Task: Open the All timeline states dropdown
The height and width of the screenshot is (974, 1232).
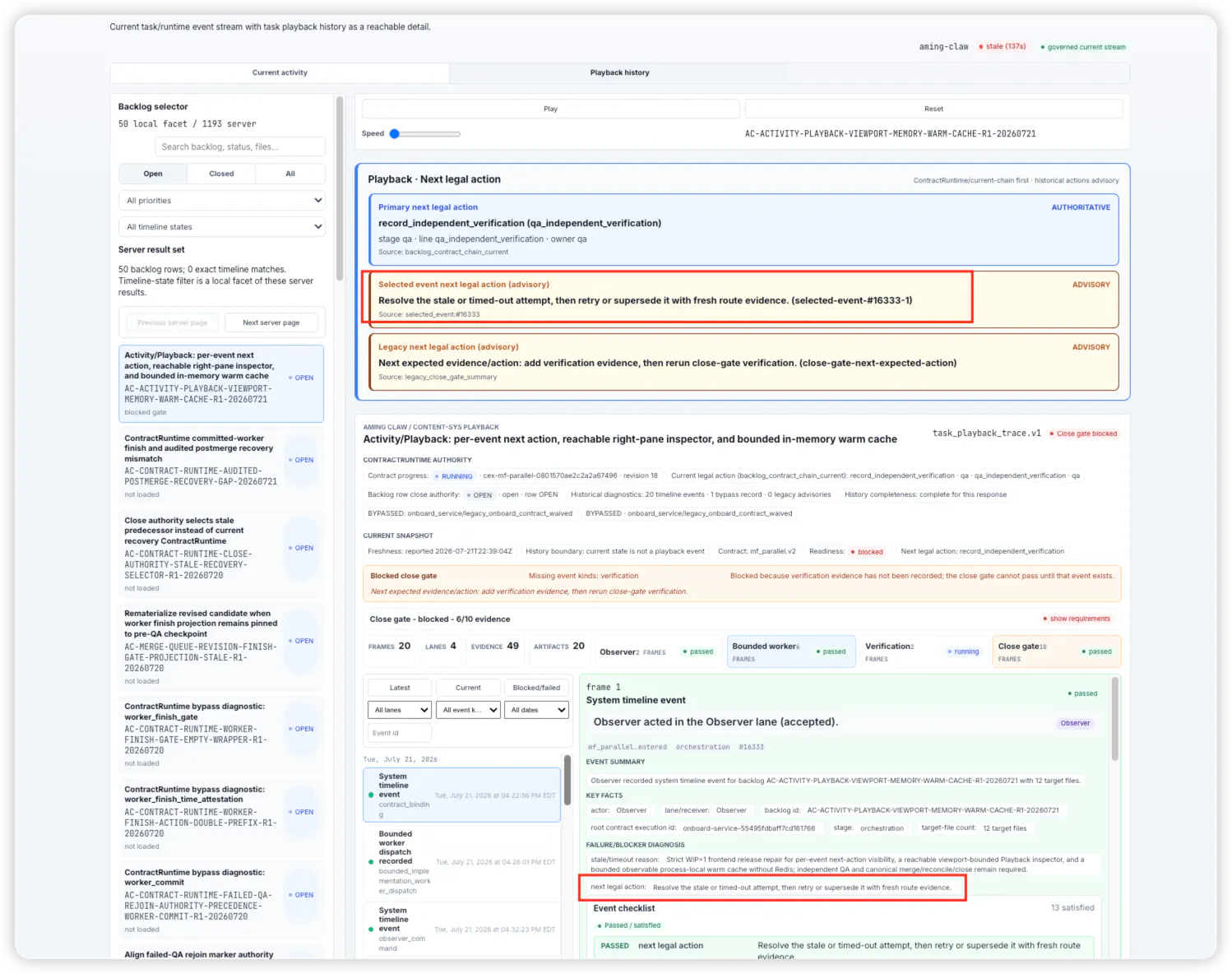Action: pyautogui.click(x=222, y=227)
